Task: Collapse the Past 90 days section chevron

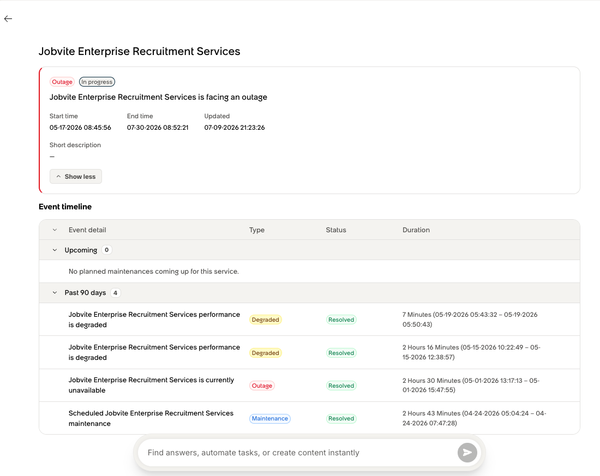Action: 55,293
